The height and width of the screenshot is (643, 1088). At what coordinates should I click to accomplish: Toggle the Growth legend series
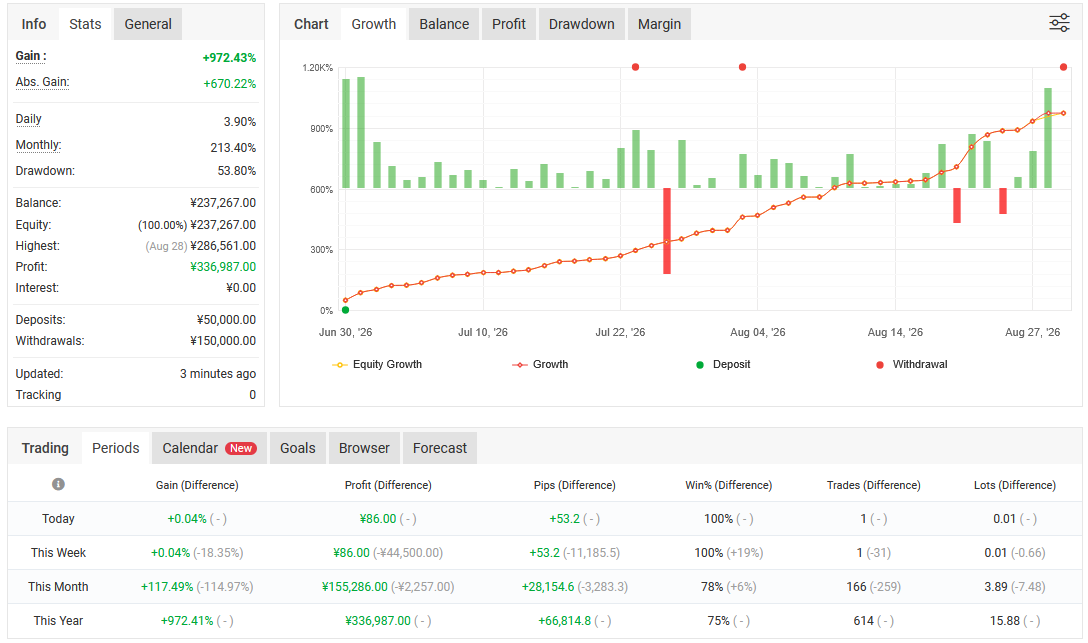tap(540, 364)
